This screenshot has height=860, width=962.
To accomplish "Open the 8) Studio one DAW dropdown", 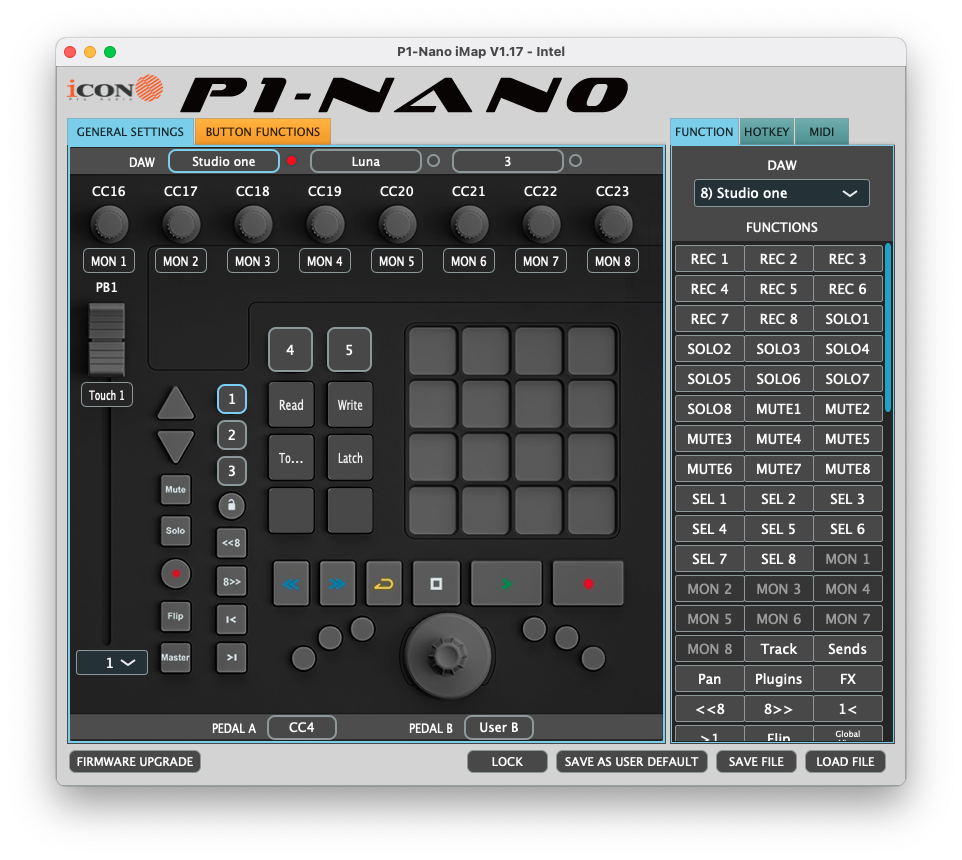I will click(x=781, y=193).
